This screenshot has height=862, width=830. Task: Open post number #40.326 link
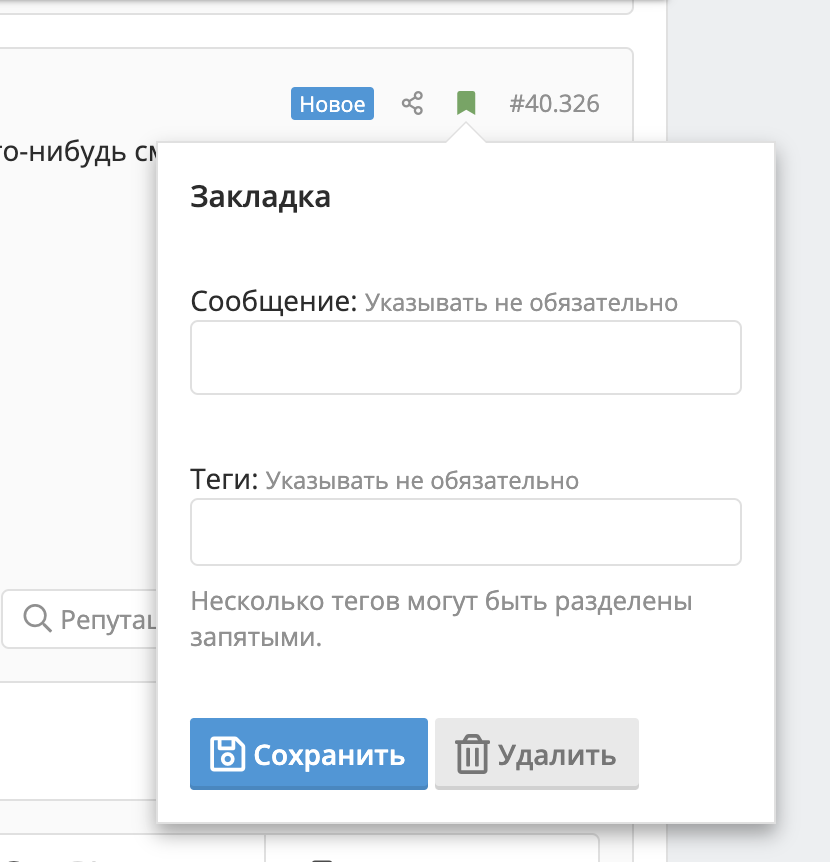pos(554,103)
